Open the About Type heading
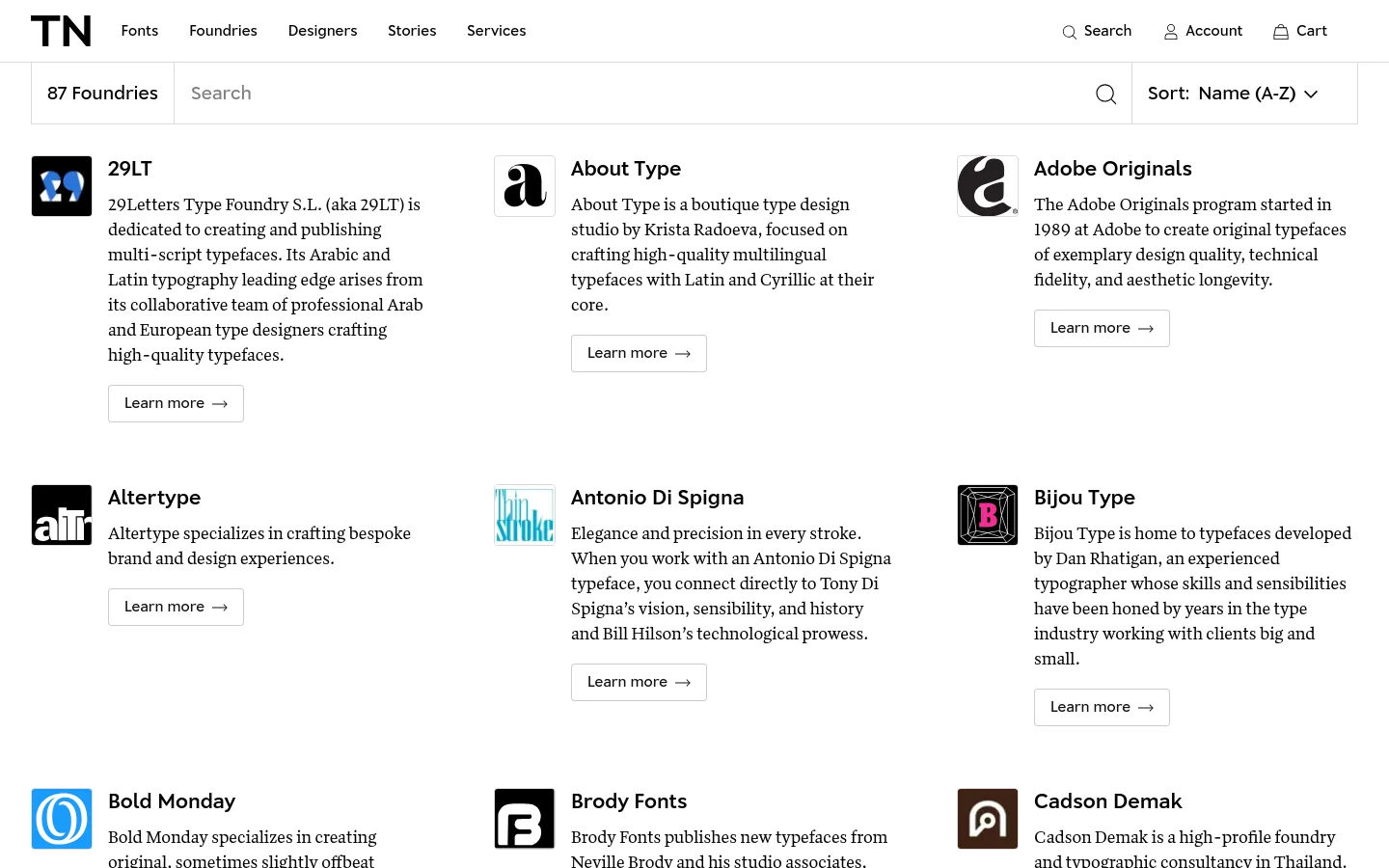 pyautogui.click(x=626, y=169)
